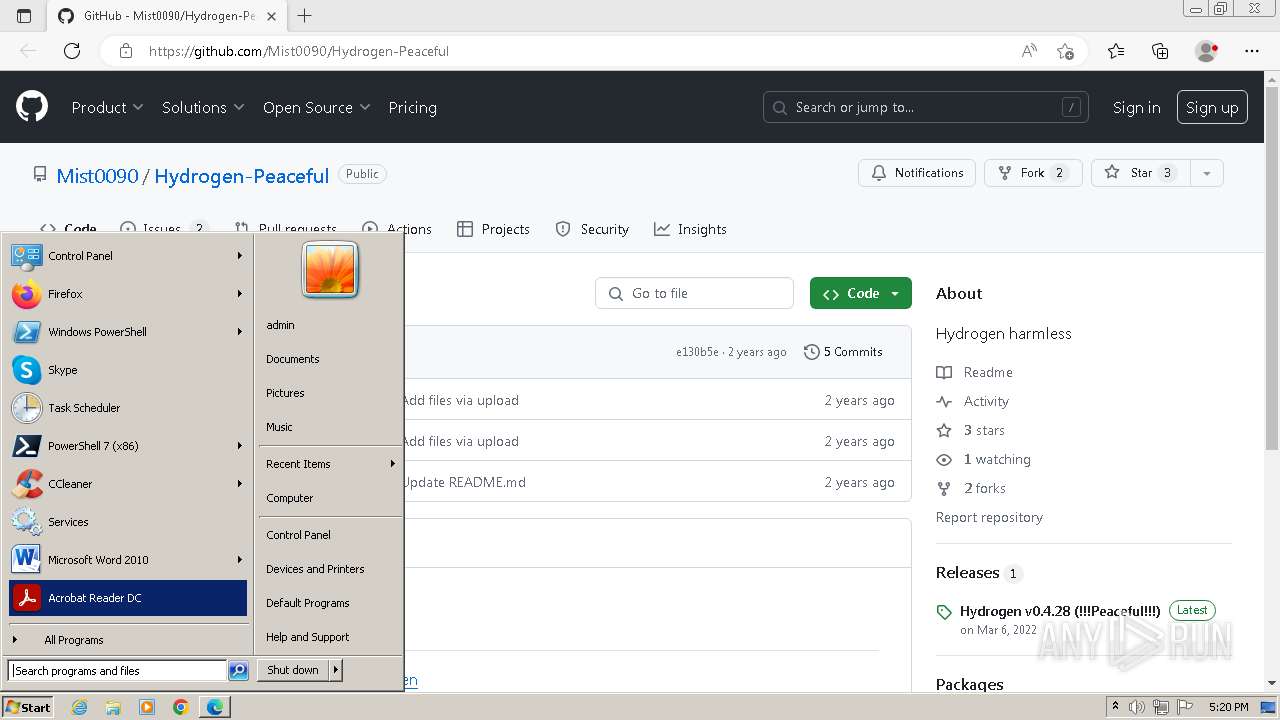Image resolution: width=1280 pixels, height=720 pixels.
Task: Click the Sign up button
Action: pyautogui.click(x=1212, y=107)
